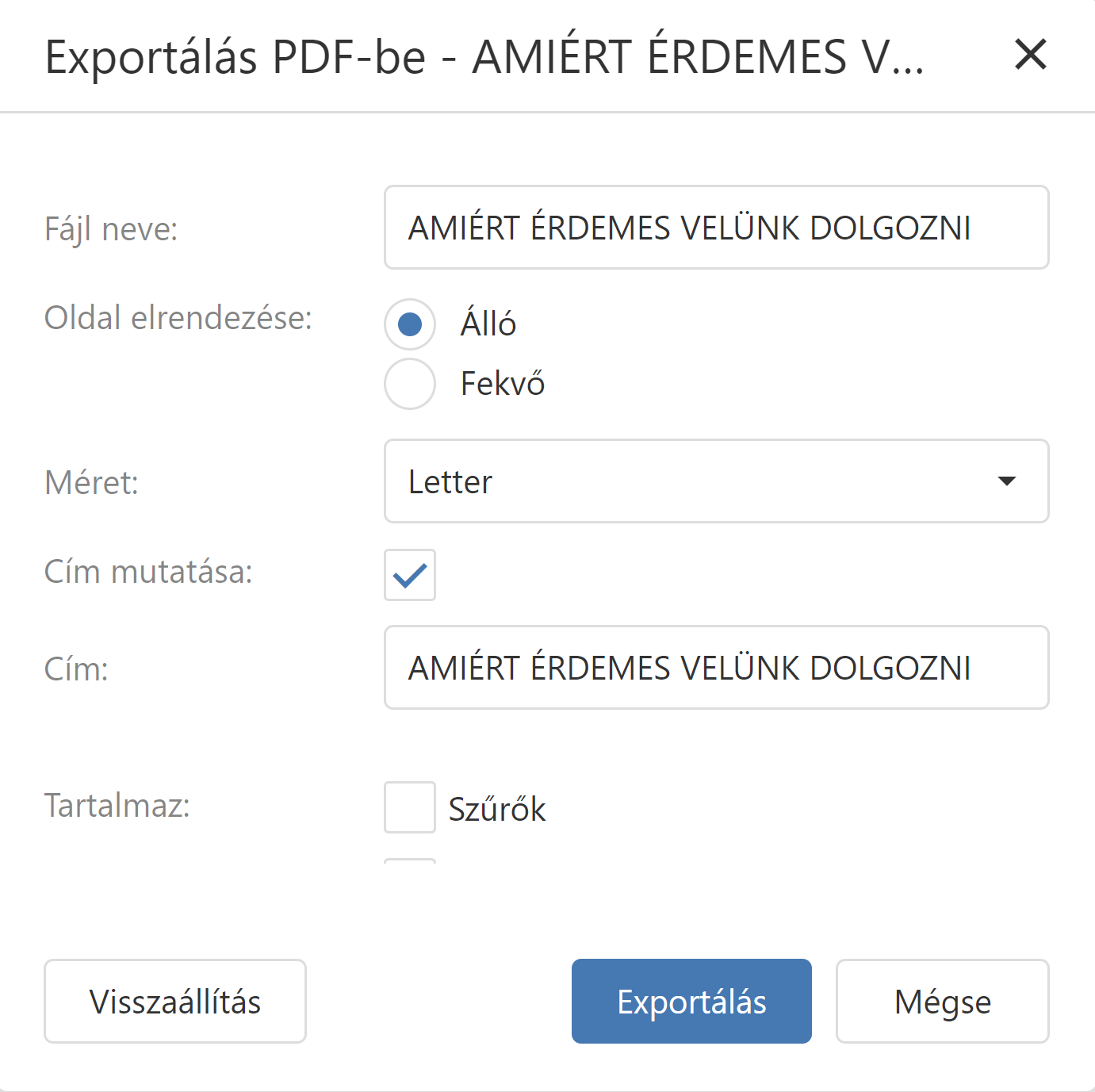
Task: Click the Cím mutatása label
Action: coord(148,572)
